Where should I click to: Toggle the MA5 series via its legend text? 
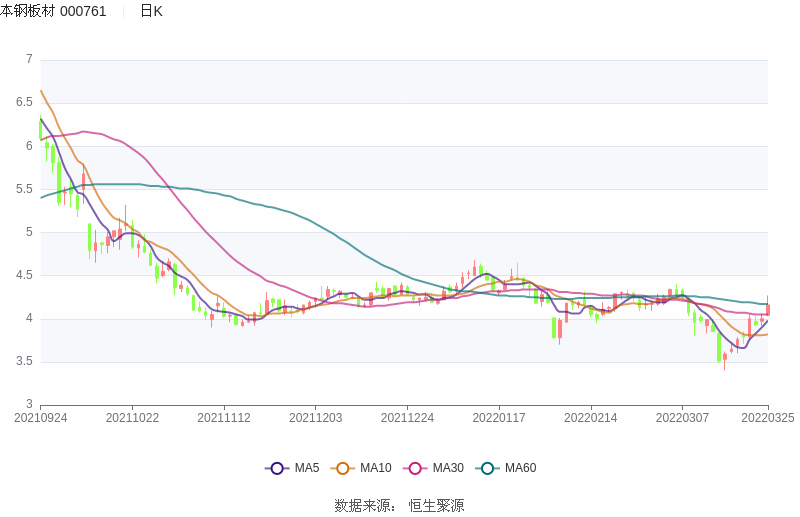pos(307,468)
